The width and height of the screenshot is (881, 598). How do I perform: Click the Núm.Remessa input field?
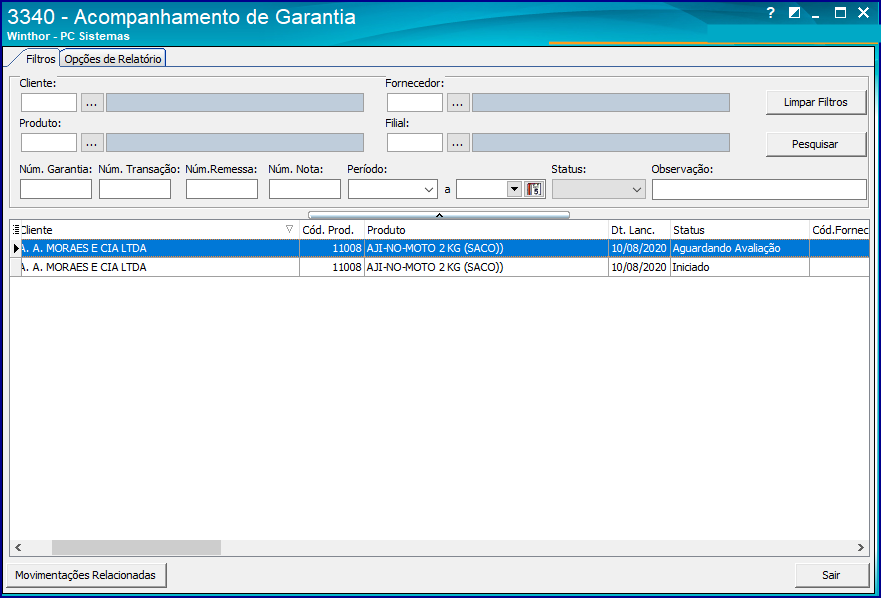coord(222,189)
